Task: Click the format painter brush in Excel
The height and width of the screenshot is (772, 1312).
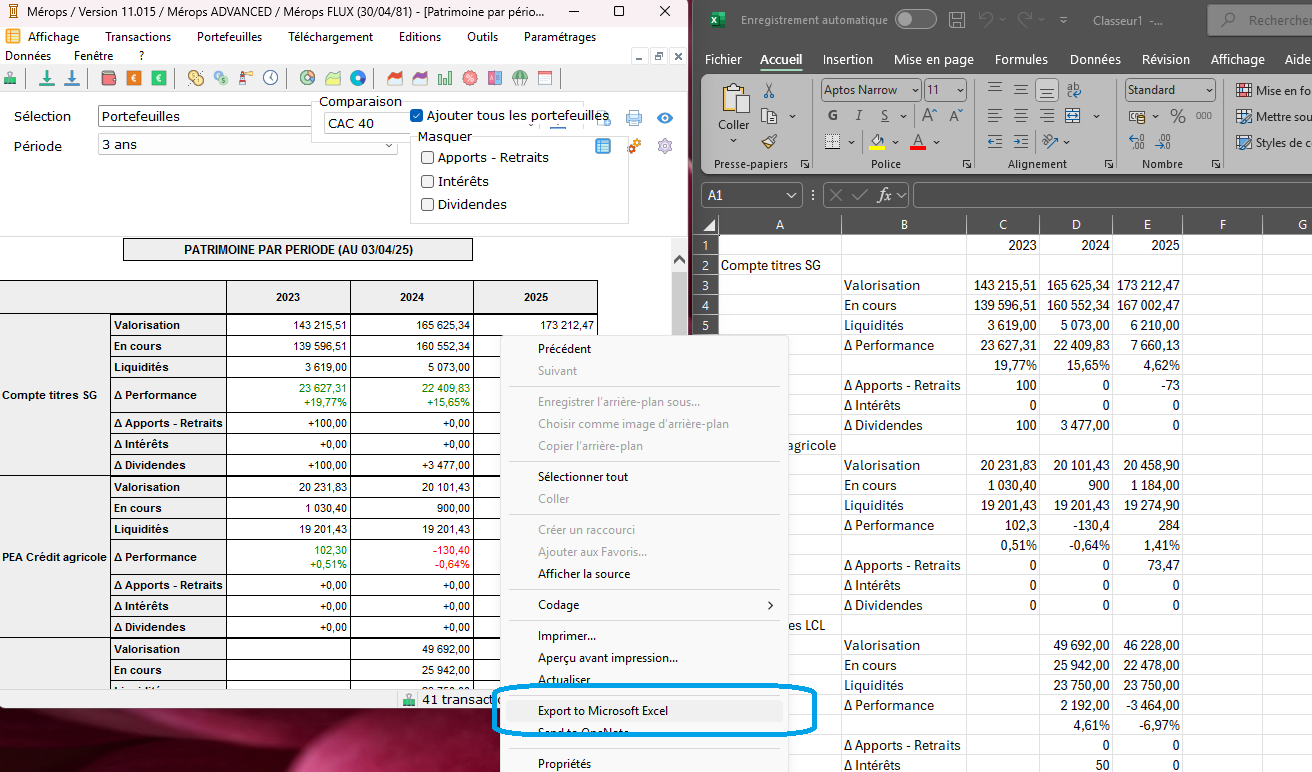Action: (768, 141)
